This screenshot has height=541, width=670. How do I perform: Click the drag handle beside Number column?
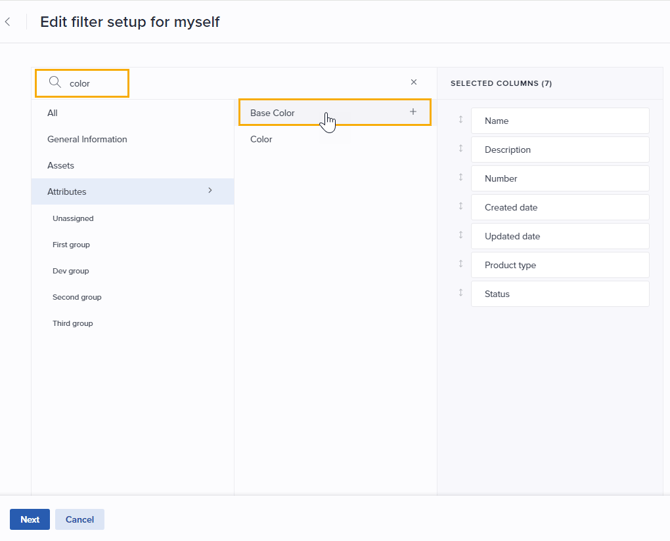pyautogui.click(x=461, y=178)
